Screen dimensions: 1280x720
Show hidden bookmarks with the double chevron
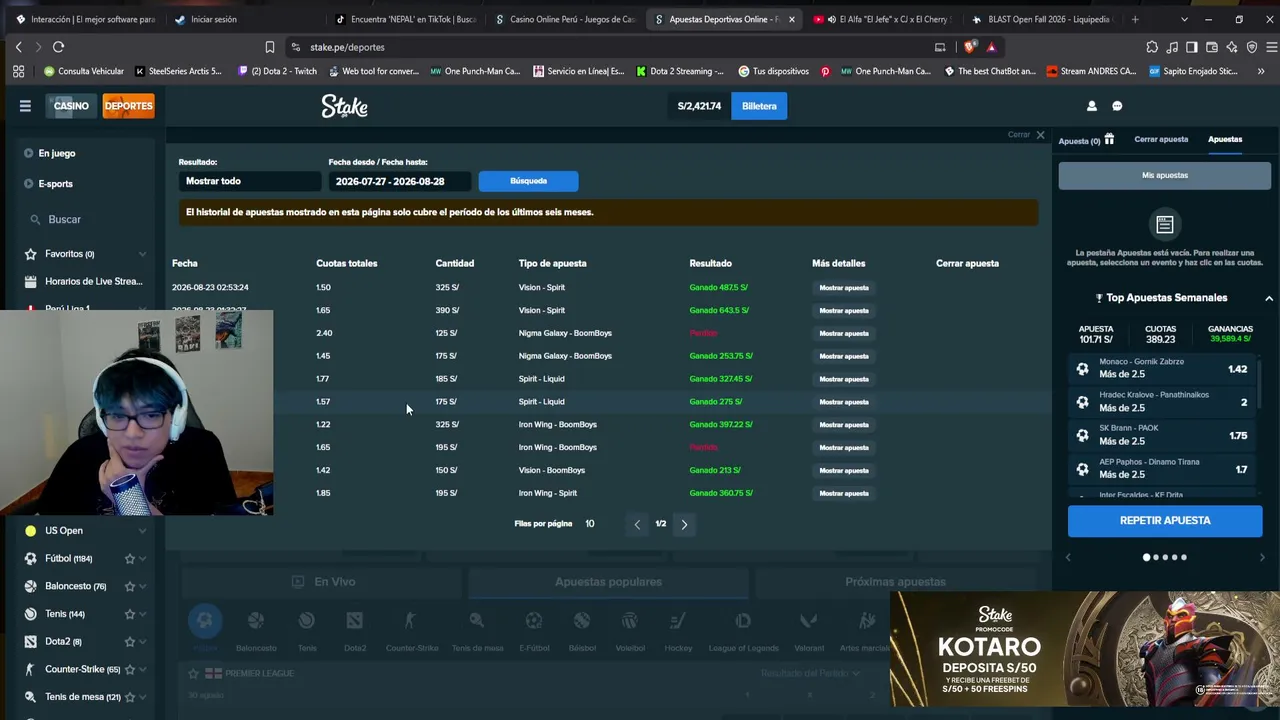1261,71
